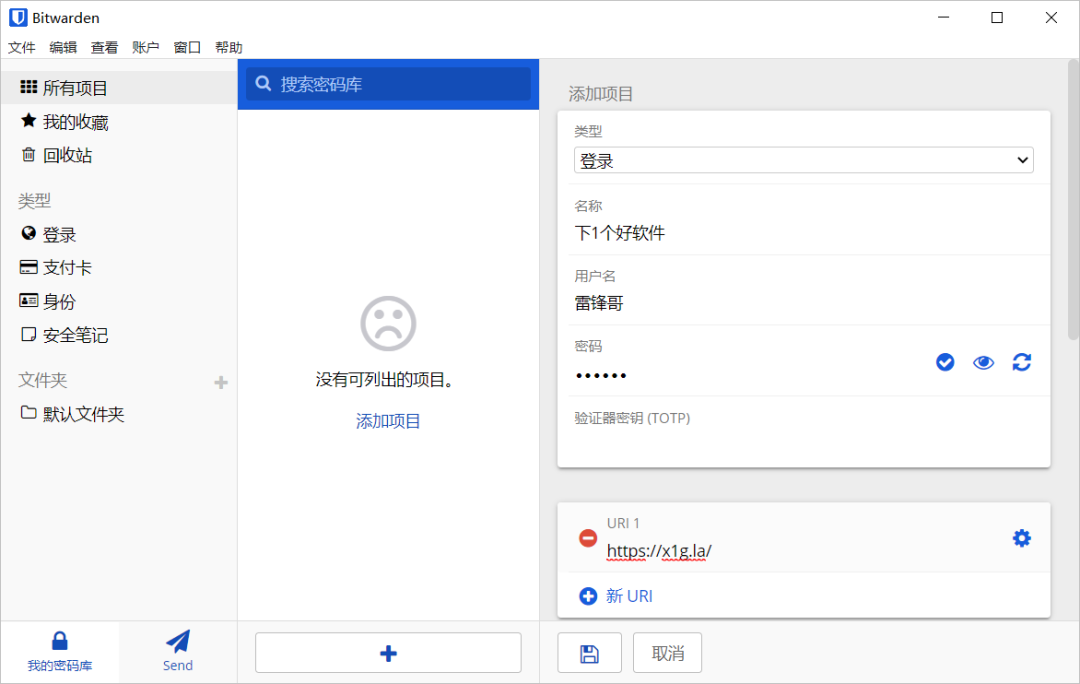Open URI 1 match options gear icon

(1021, 538)
